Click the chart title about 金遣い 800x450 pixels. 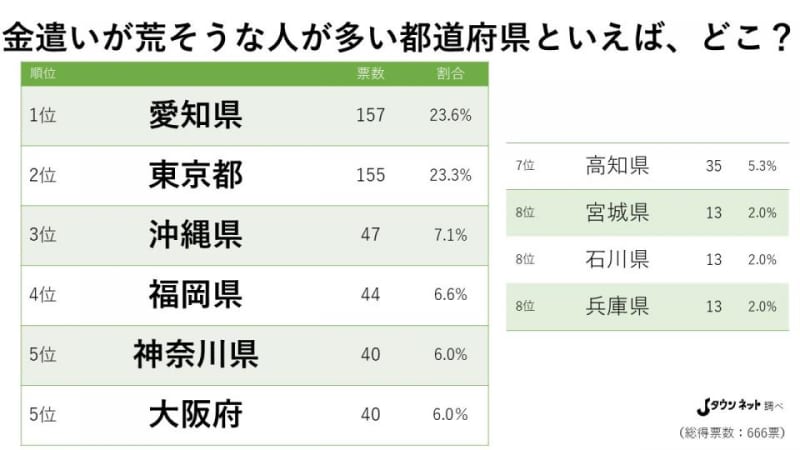397,37
